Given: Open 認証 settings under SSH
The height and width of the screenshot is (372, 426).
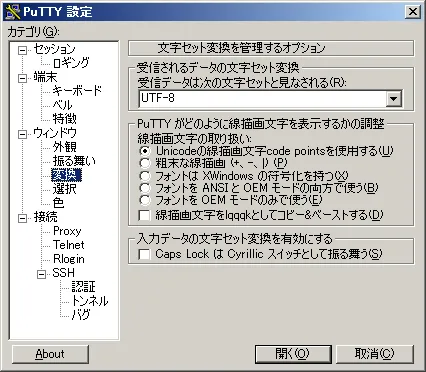Looking at the screenshot, I should [84, 287].
